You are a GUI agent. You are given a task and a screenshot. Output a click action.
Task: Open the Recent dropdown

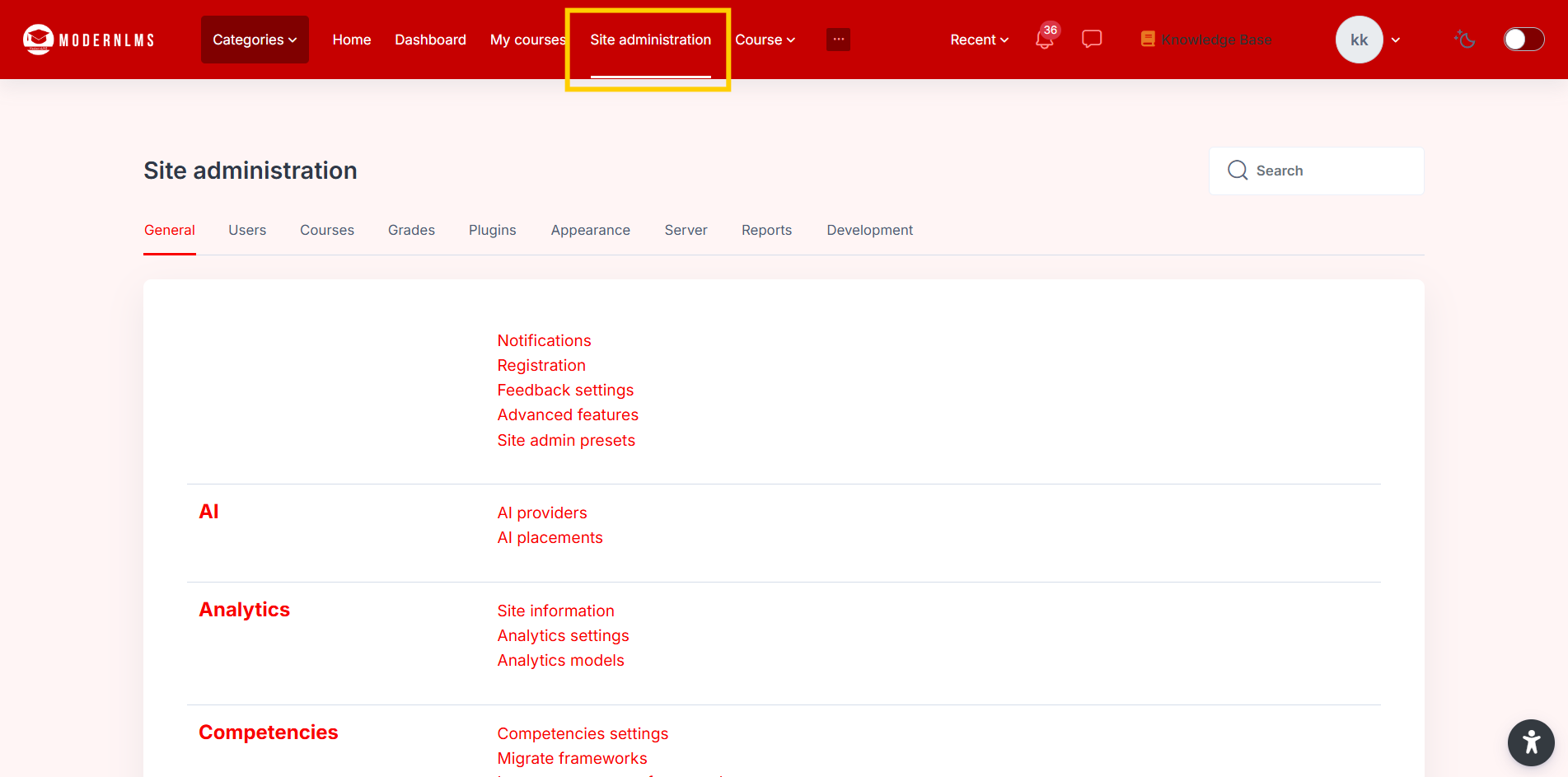click(979, 40)
